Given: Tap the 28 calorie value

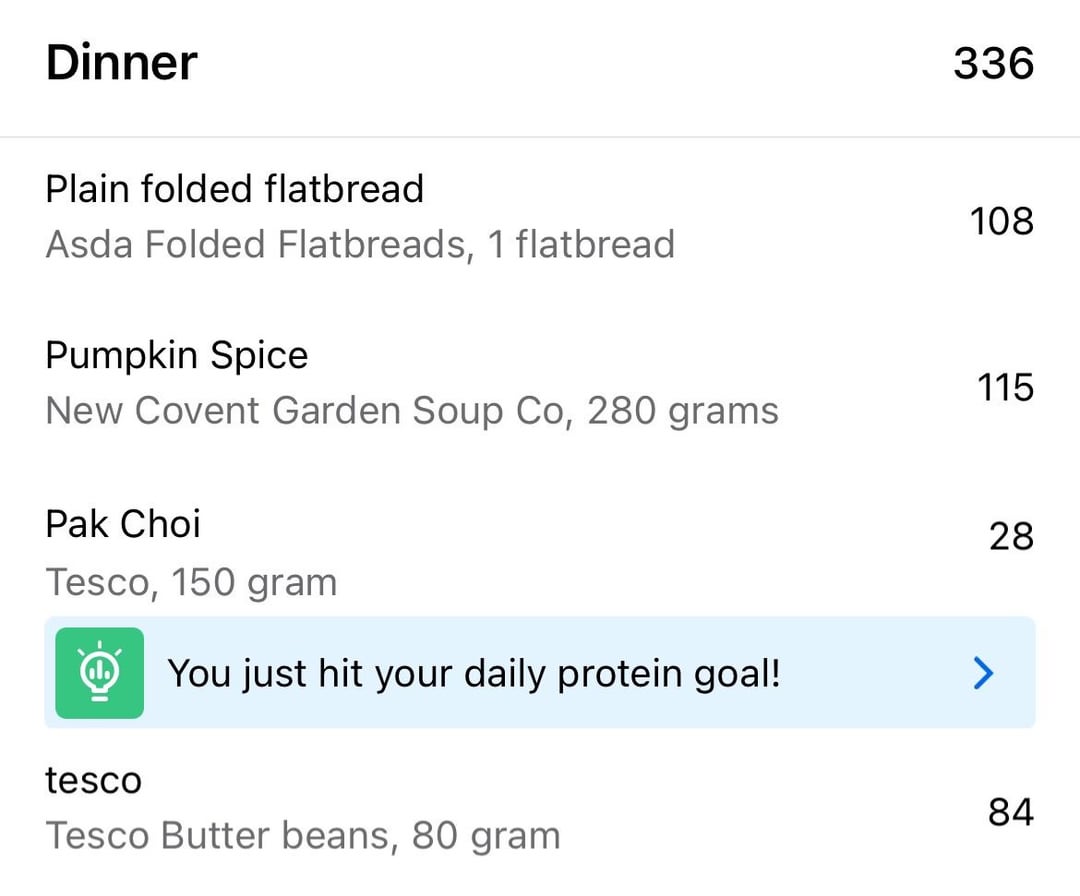Looking at the screenshot, I should pos(1011,536).
